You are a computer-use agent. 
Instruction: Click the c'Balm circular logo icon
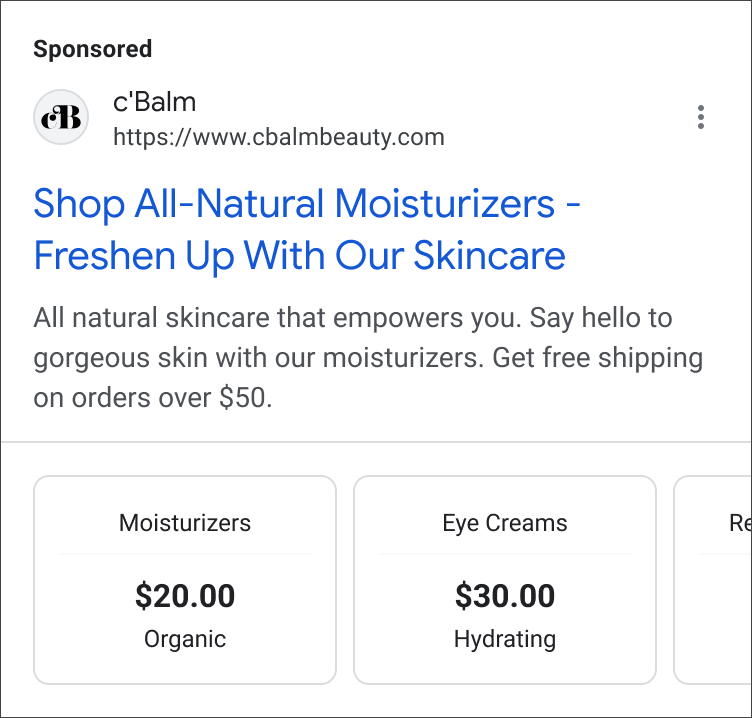61,117
